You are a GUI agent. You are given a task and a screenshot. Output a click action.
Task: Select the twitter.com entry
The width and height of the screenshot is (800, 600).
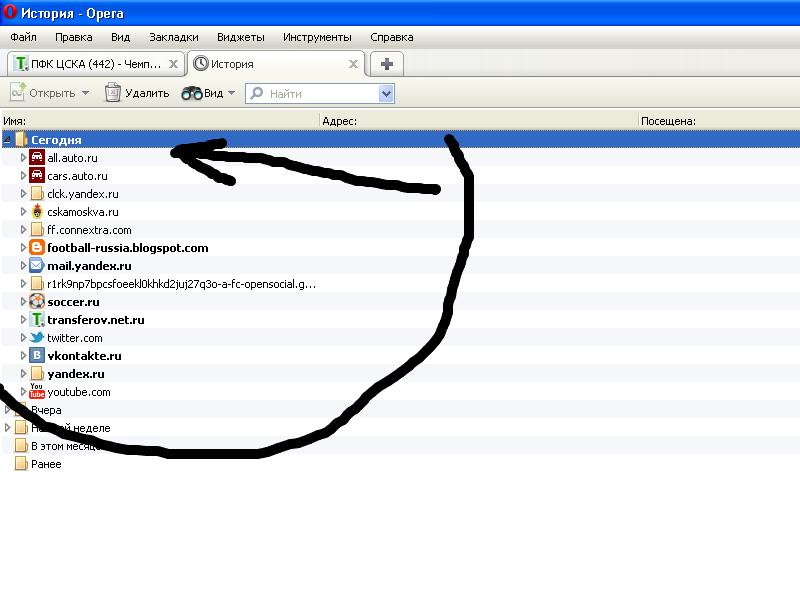75,338
